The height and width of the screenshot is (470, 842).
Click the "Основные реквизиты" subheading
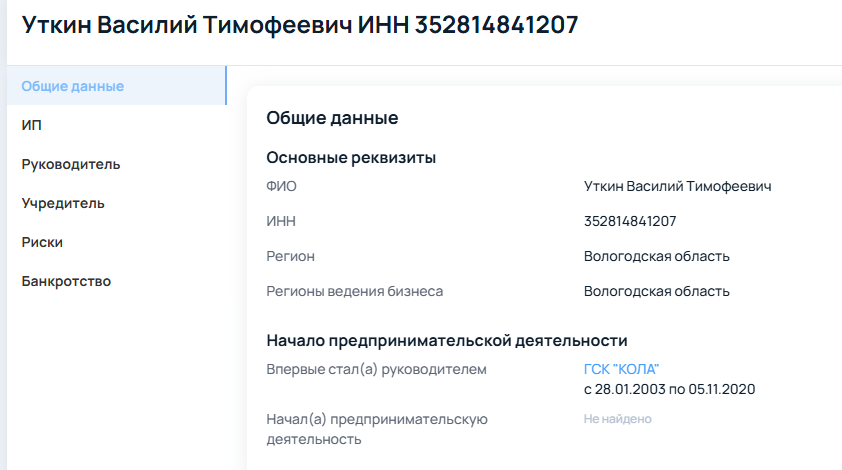pyautogui.click(x=351, y=157)
